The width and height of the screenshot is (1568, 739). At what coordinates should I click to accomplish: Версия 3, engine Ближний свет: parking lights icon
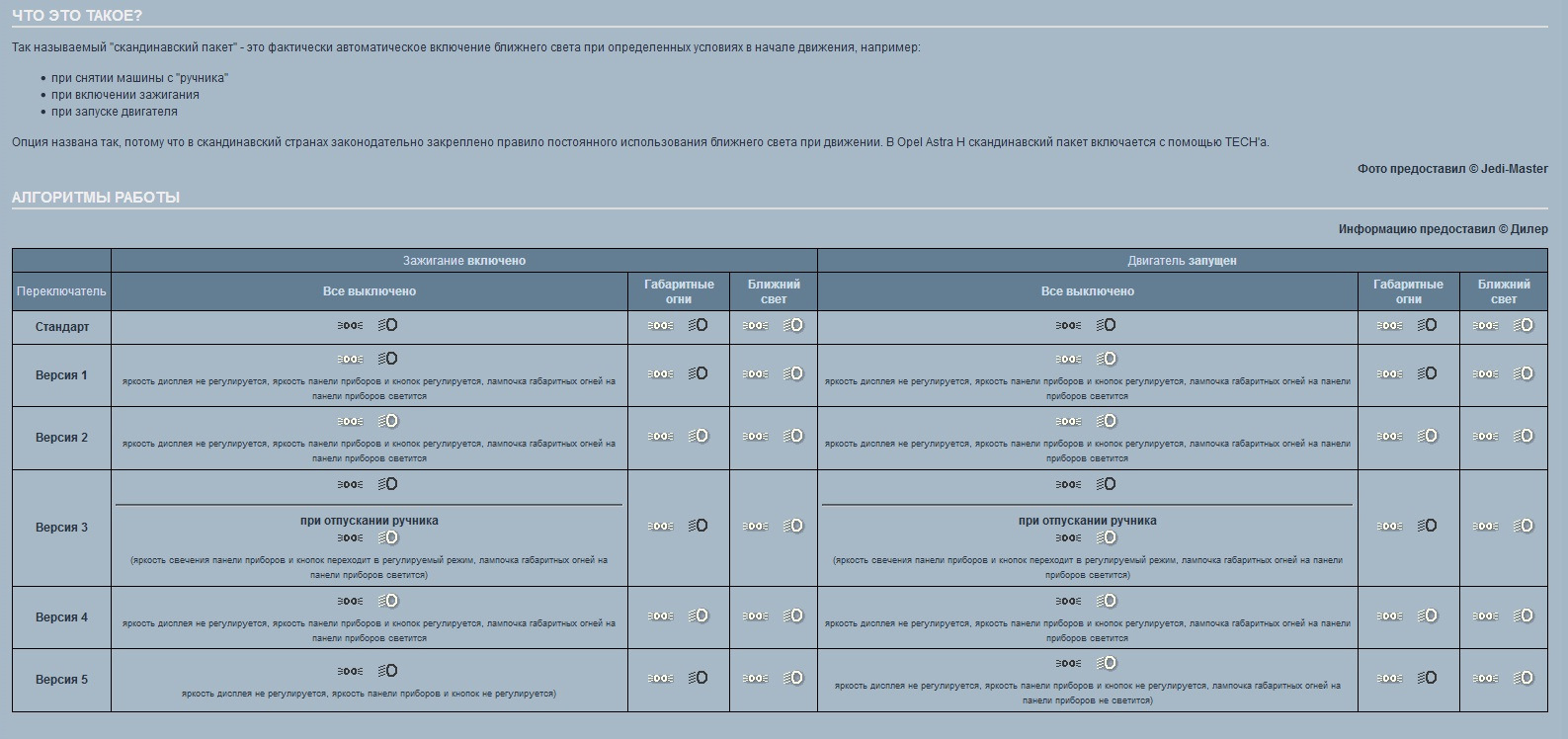(1486, 526)
